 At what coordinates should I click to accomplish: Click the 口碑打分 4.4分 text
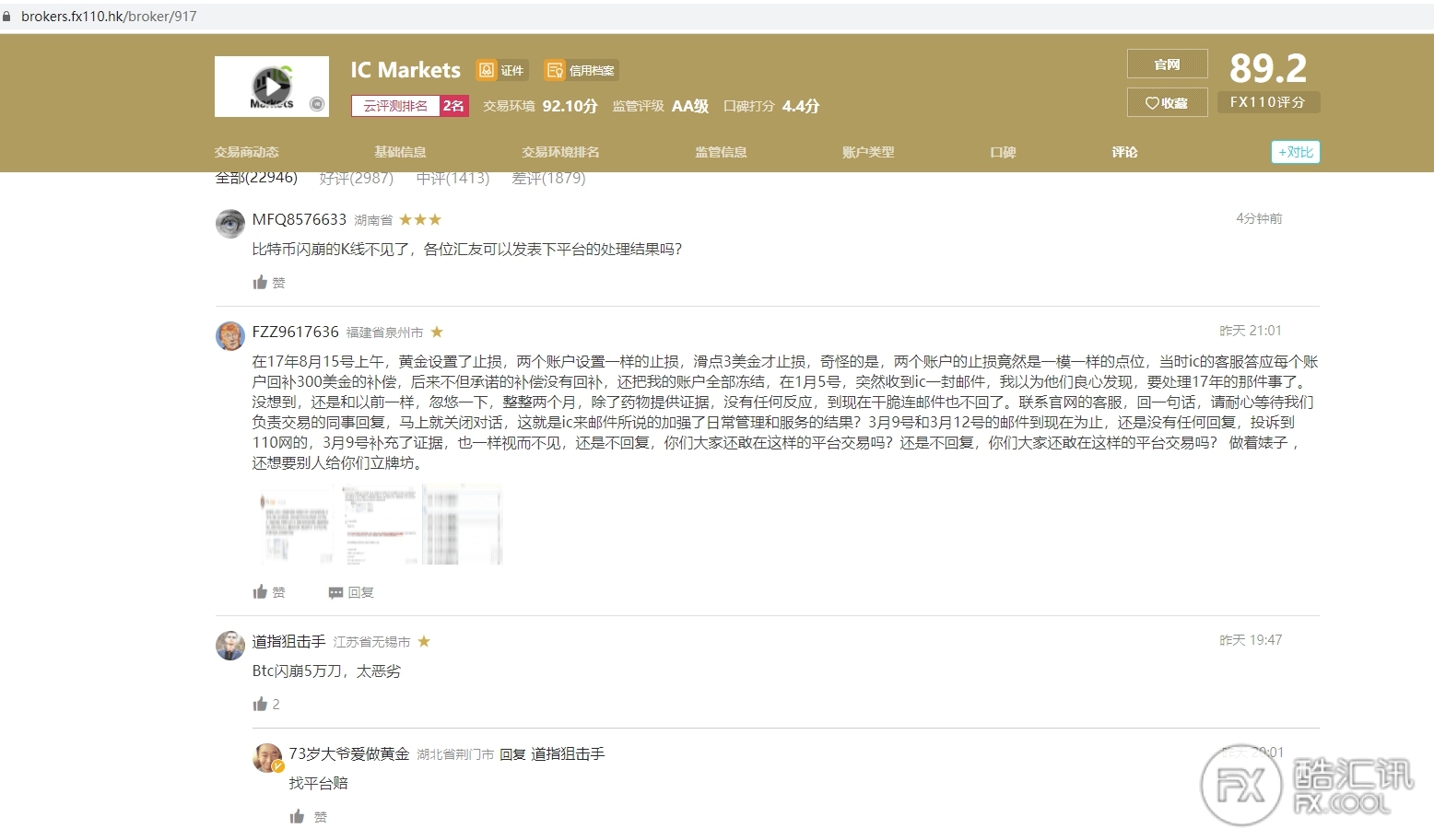(x=771, y=106)
